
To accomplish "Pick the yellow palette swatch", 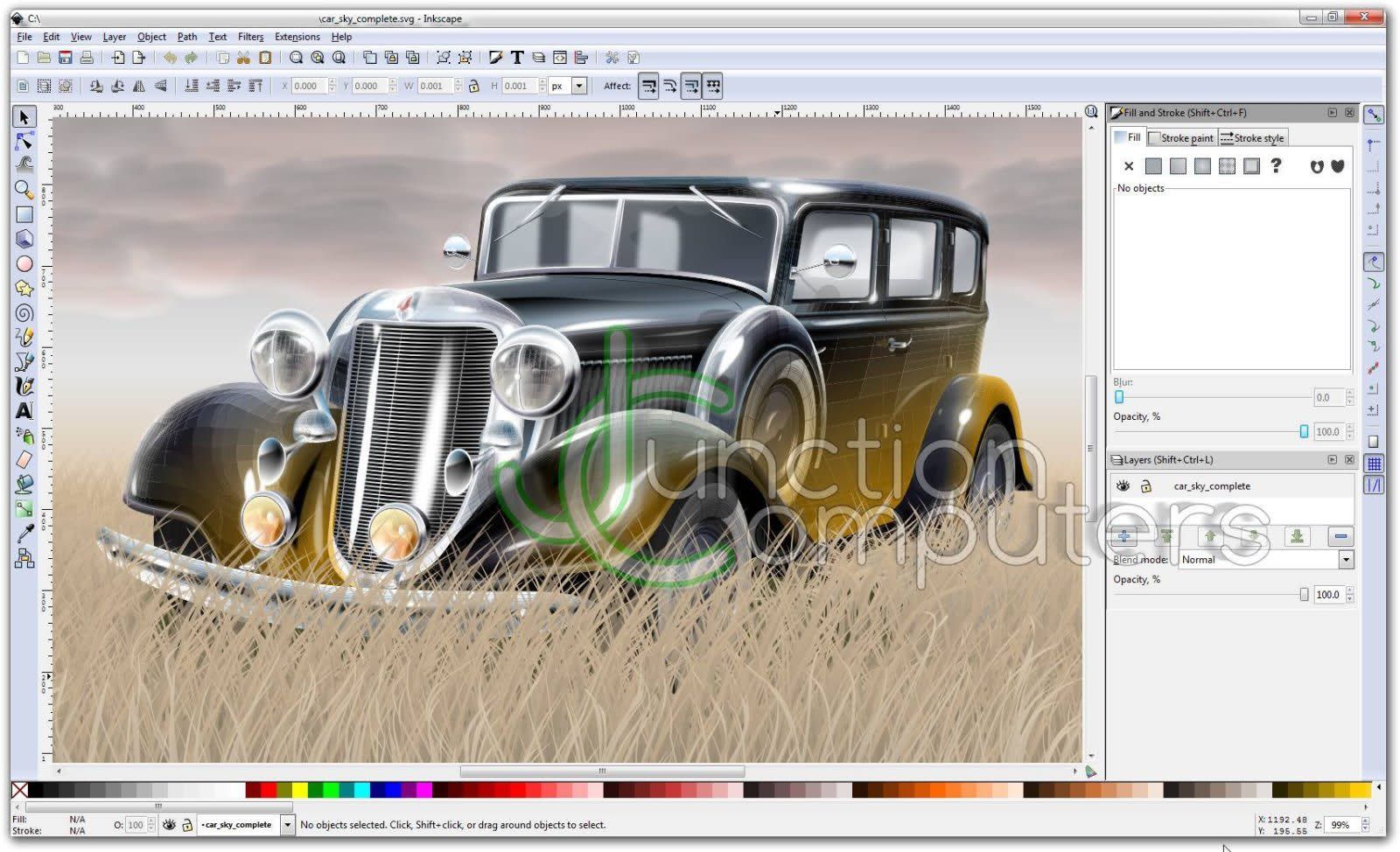I will tap(300, 790).
